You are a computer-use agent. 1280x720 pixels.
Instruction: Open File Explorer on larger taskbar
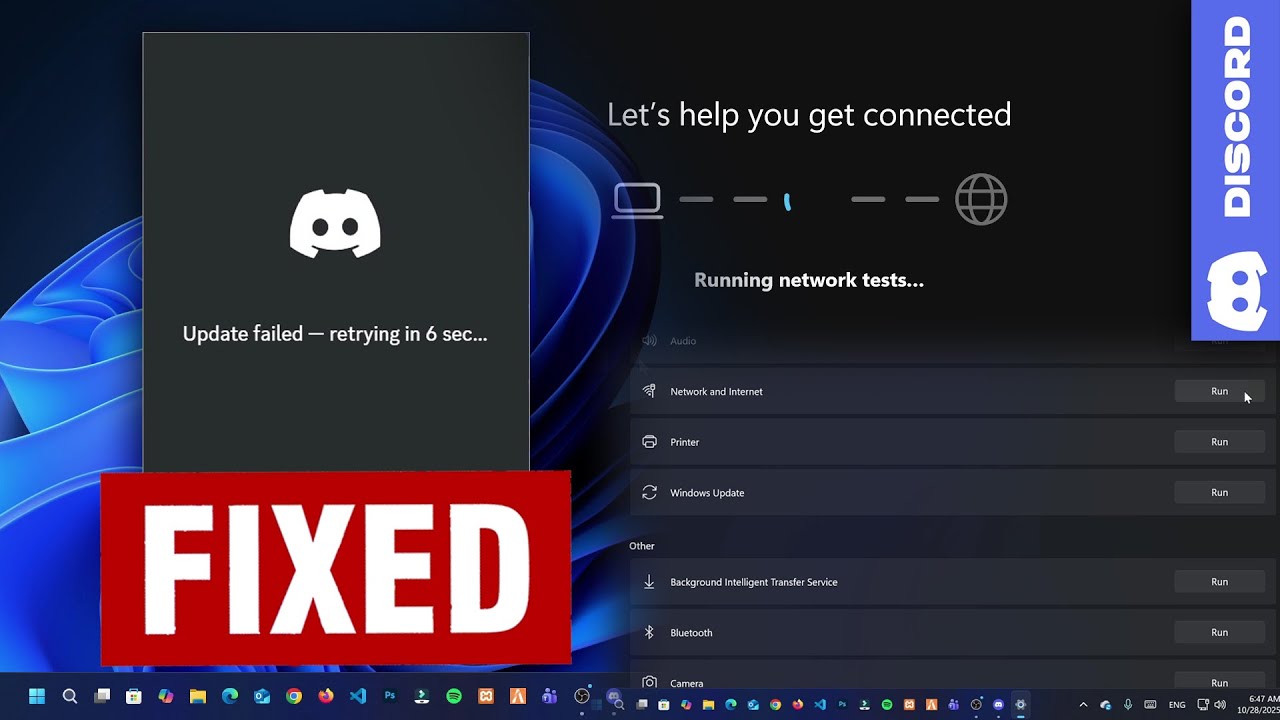tap(198, 696)
